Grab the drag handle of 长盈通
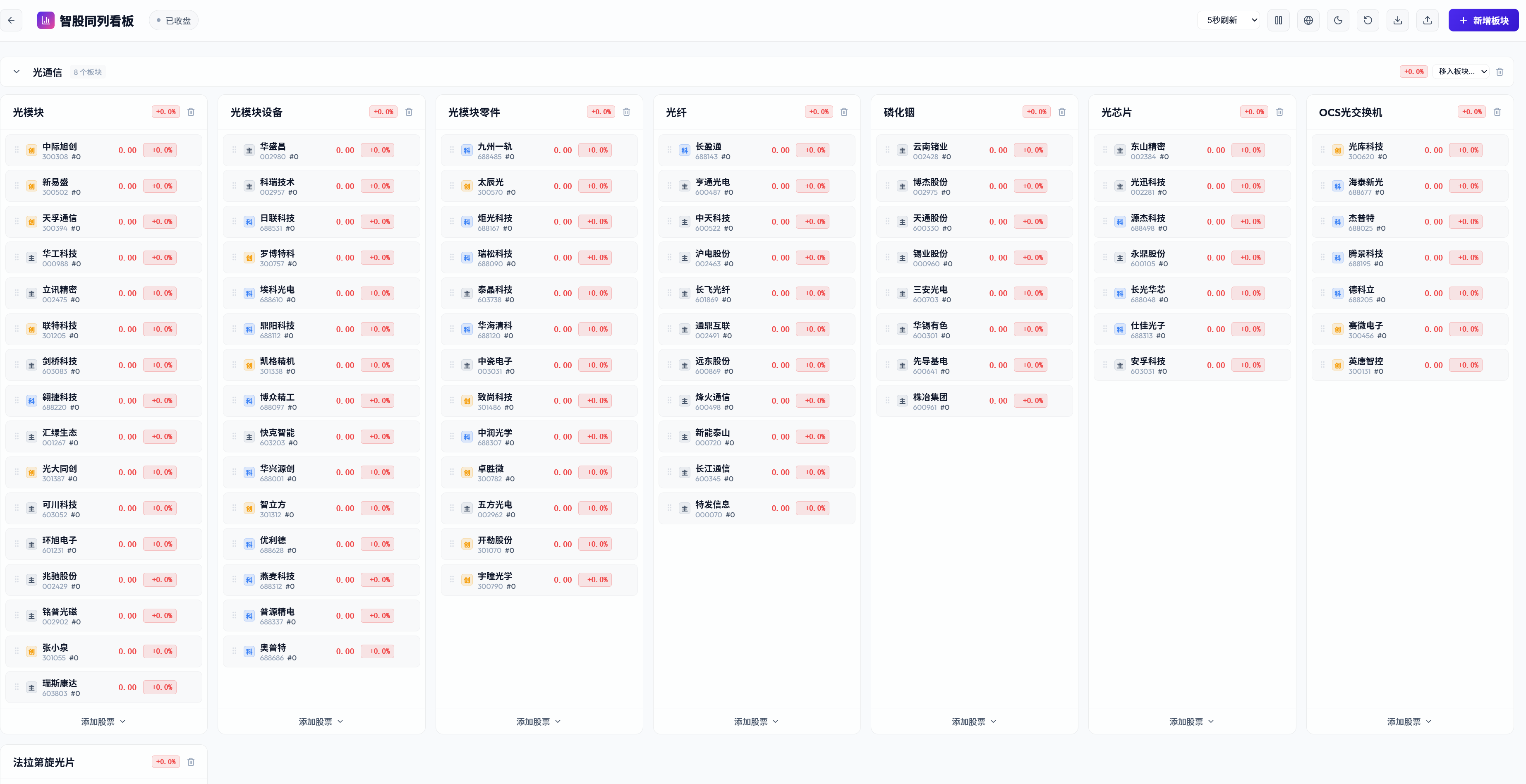Screen dimensions: 1526x784 669,151
